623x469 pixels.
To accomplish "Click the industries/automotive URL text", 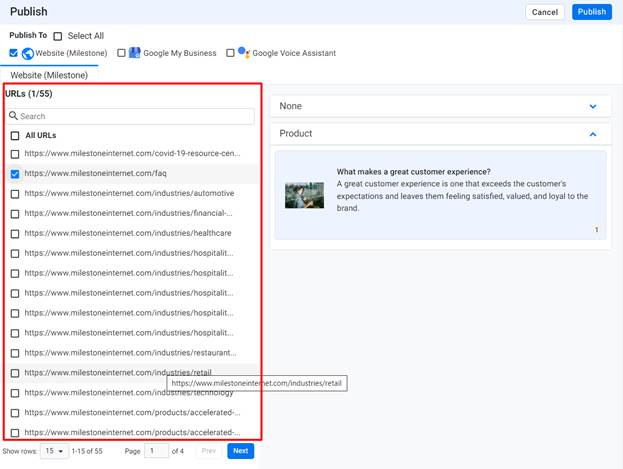I will 129,193.
